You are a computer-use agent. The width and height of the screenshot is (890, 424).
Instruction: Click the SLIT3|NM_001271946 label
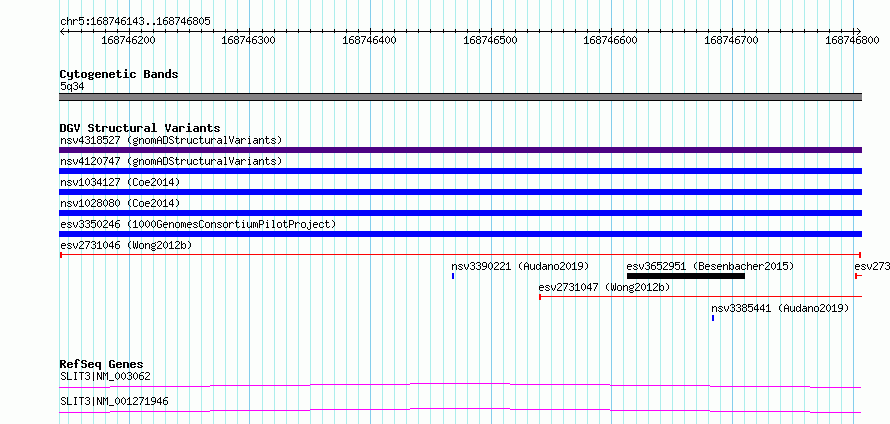click(x=114, y=401)
